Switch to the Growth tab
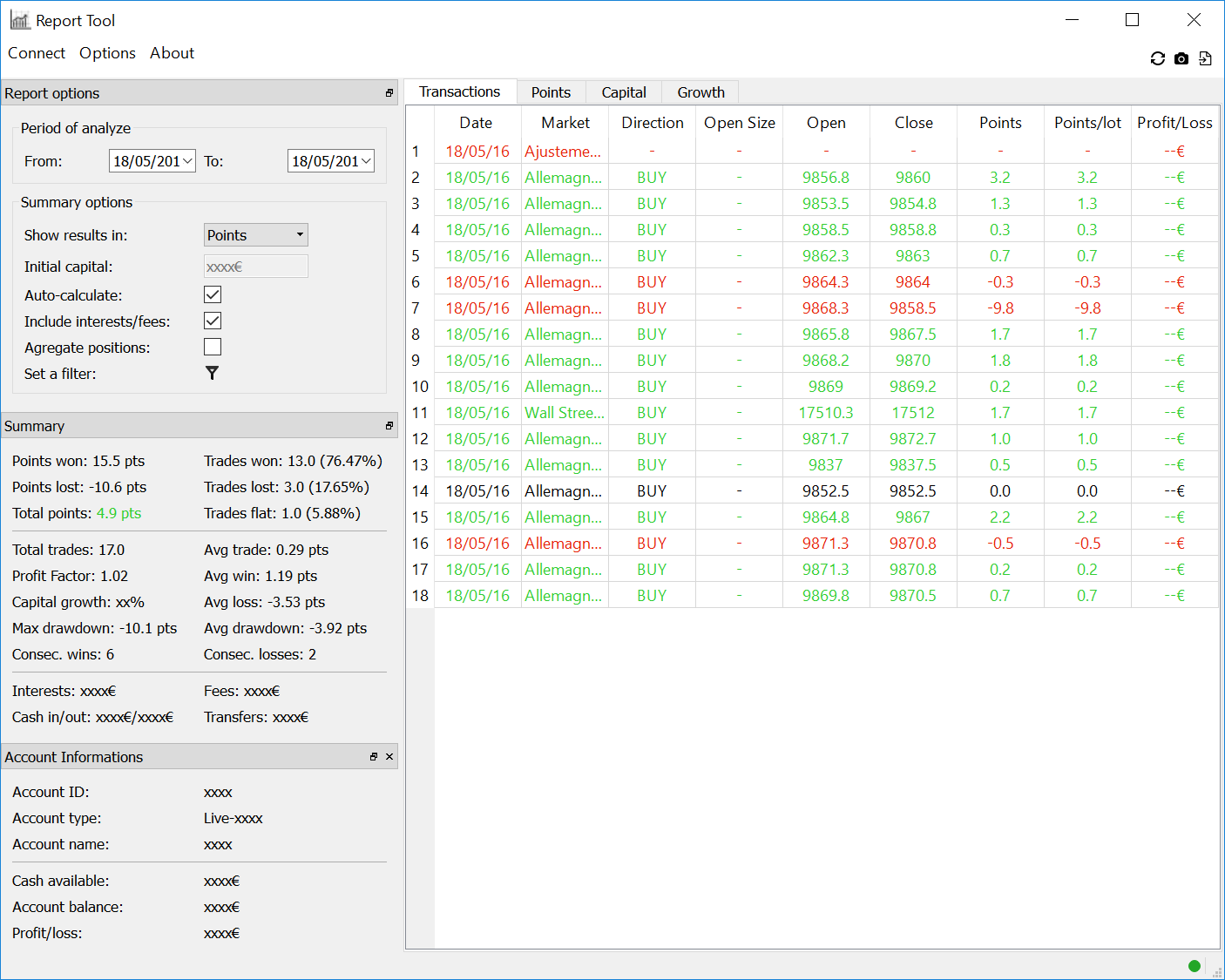1225x980 pixels. pos(700,92)
